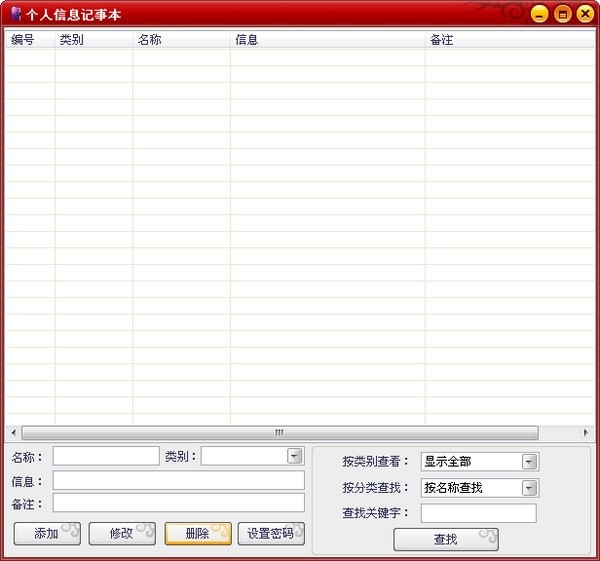Focus the 名称 input field
The width and height of the screenshot is (600, 561).
[106, 456]
